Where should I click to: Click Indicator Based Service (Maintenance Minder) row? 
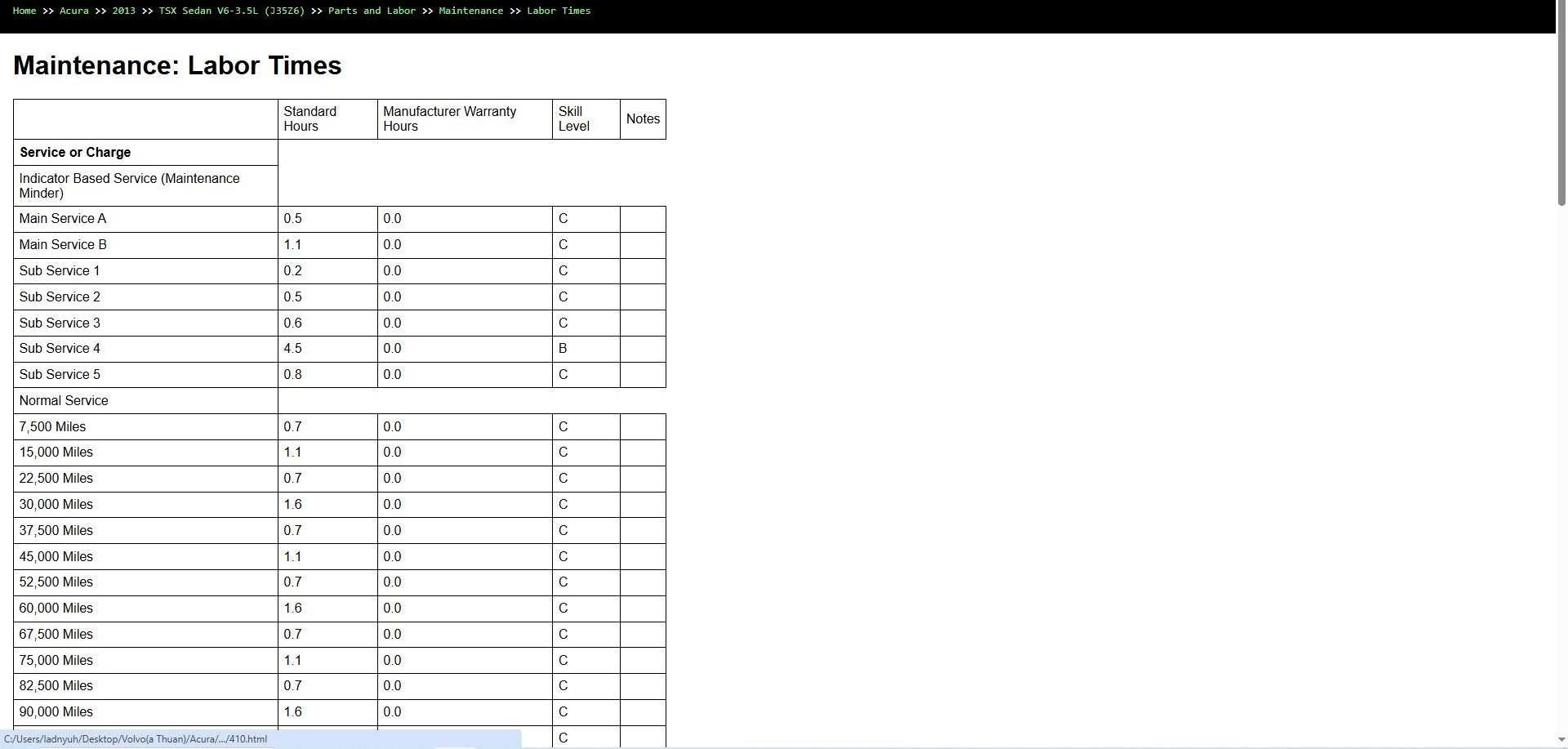(145, 186)
